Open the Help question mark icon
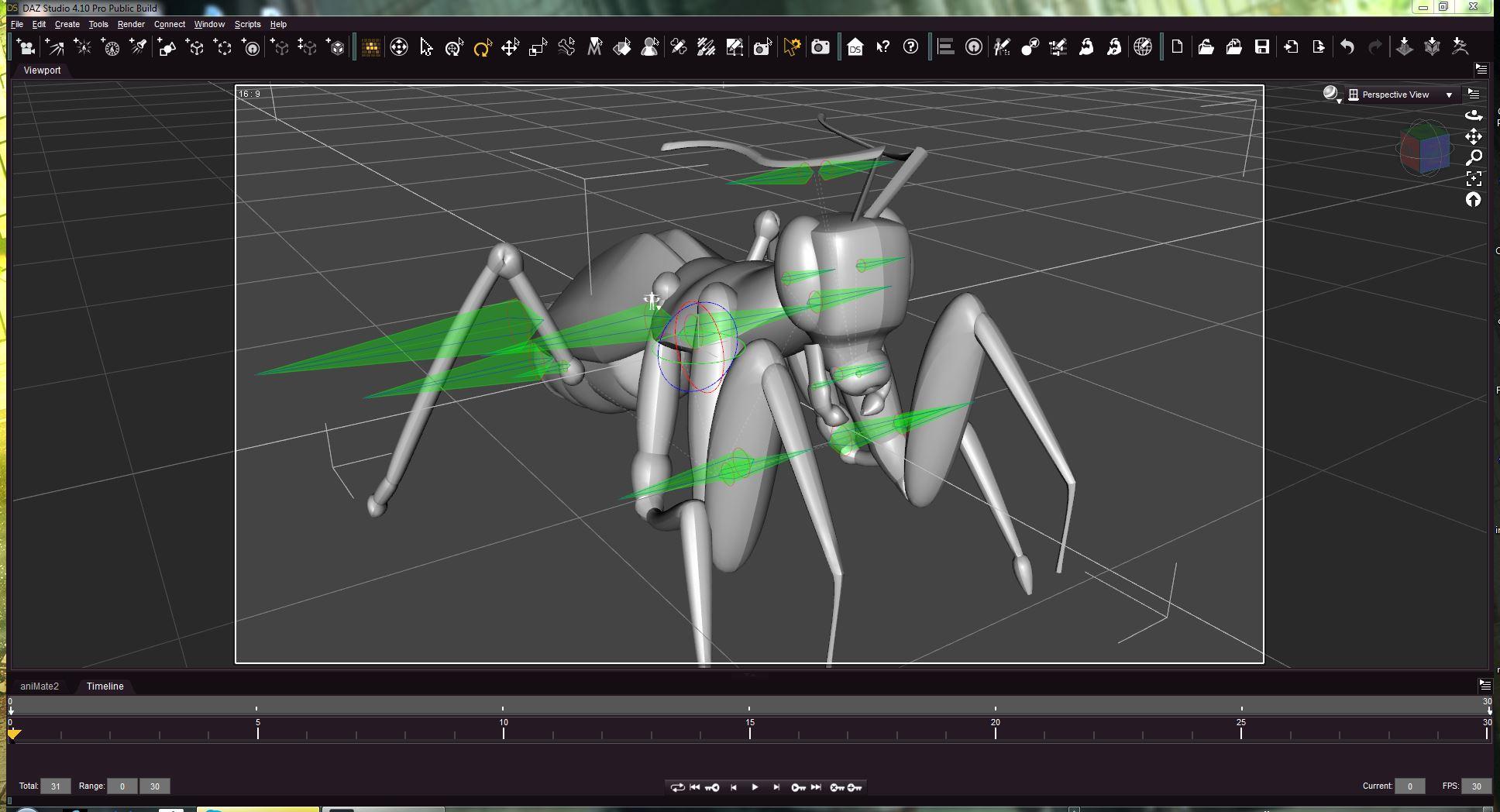This screenshot has height=812, width=1500. 911,47
